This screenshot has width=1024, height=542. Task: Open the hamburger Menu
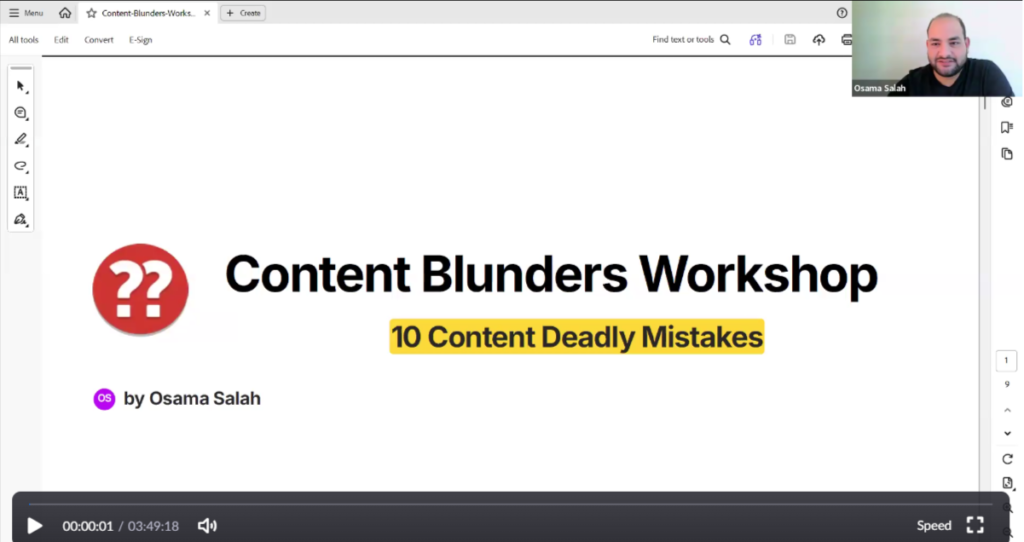[x=26, y=13]
